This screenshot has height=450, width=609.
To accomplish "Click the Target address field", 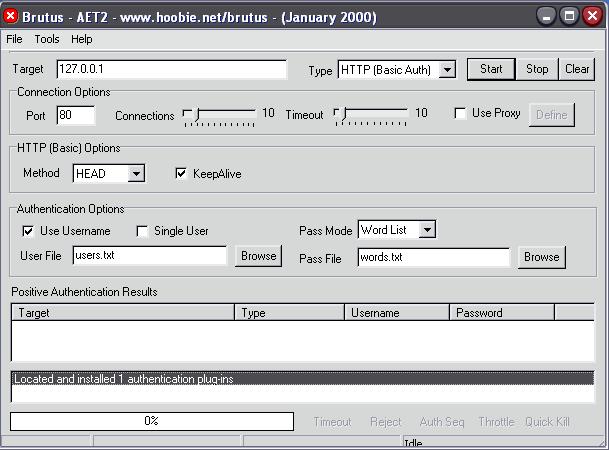I will click(172, 69).
